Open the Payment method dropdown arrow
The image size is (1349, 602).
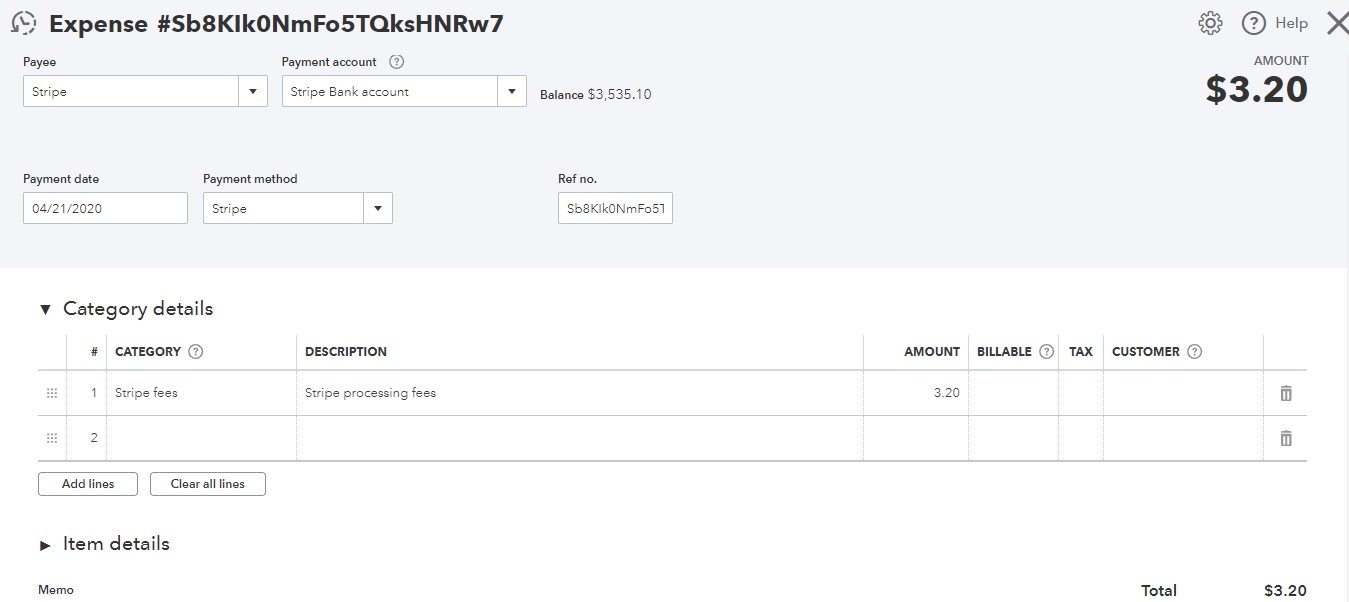(x=378, y=209)
